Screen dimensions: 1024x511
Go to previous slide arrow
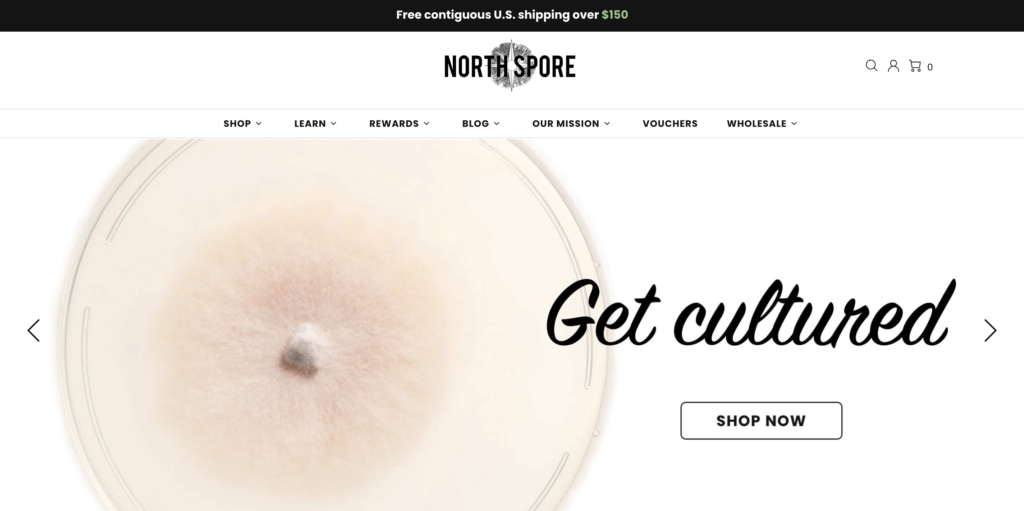[x=33, y=331]
